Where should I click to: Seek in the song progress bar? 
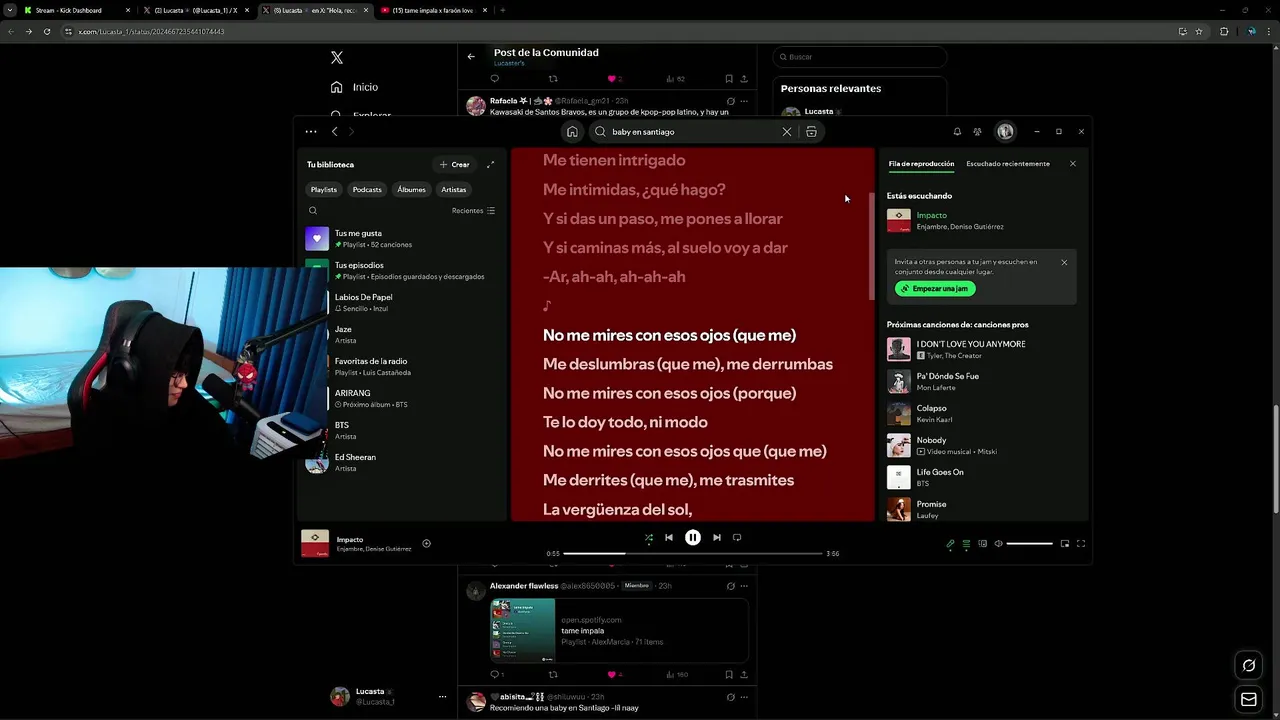(x=693, y=553)
